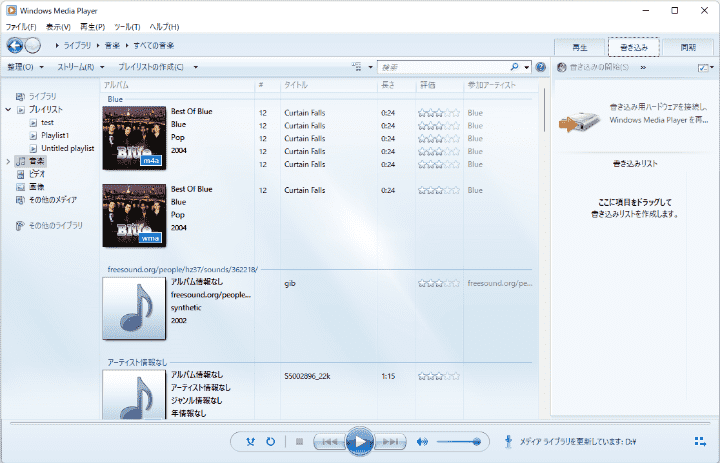Switch to Now Playing mode icon
The width and height of the screenshot is (720, 463).
700,441
